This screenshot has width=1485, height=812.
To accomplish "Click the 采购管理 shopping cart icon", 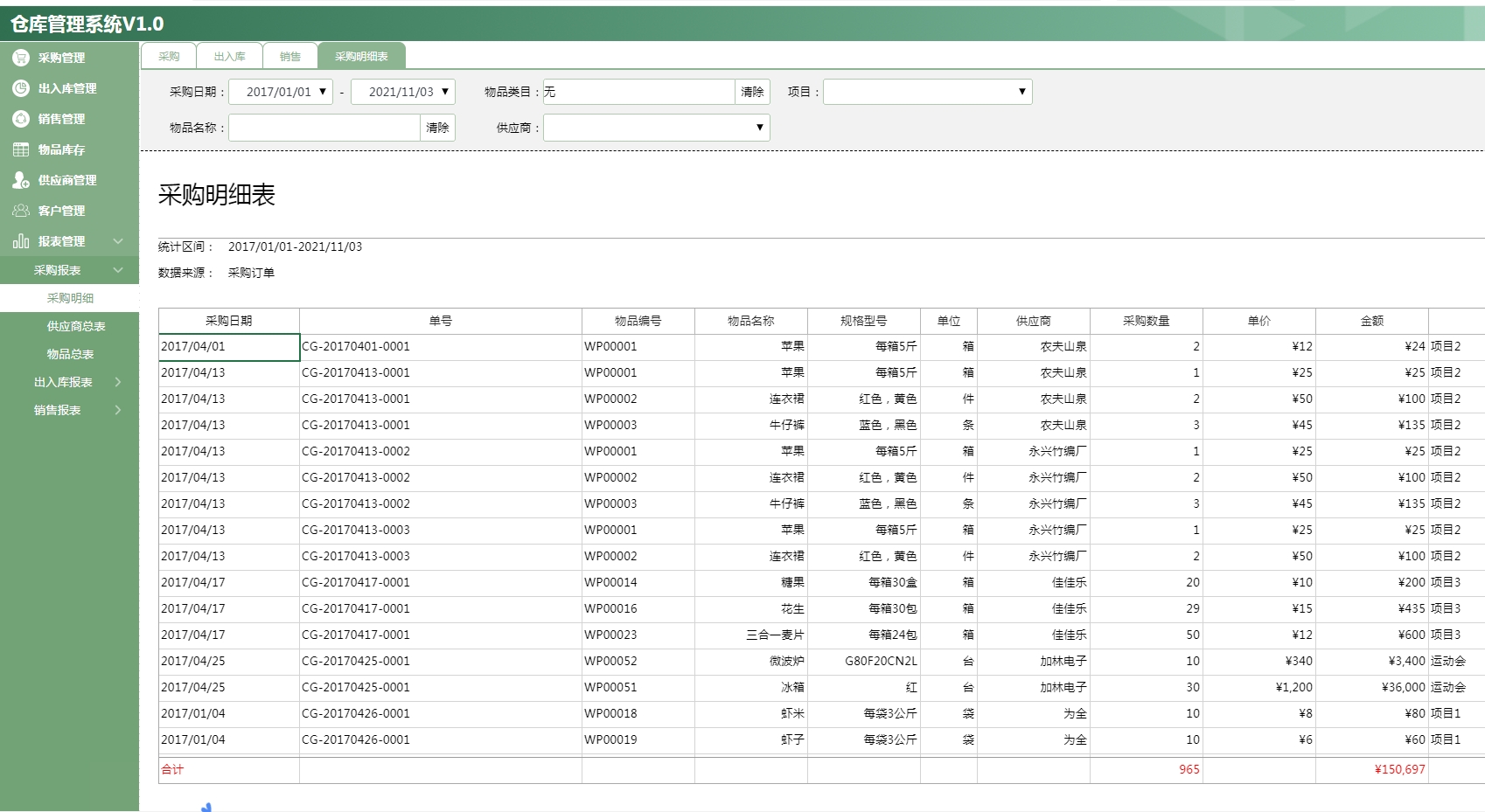I will pyautogui.click(x=21, y=58).
